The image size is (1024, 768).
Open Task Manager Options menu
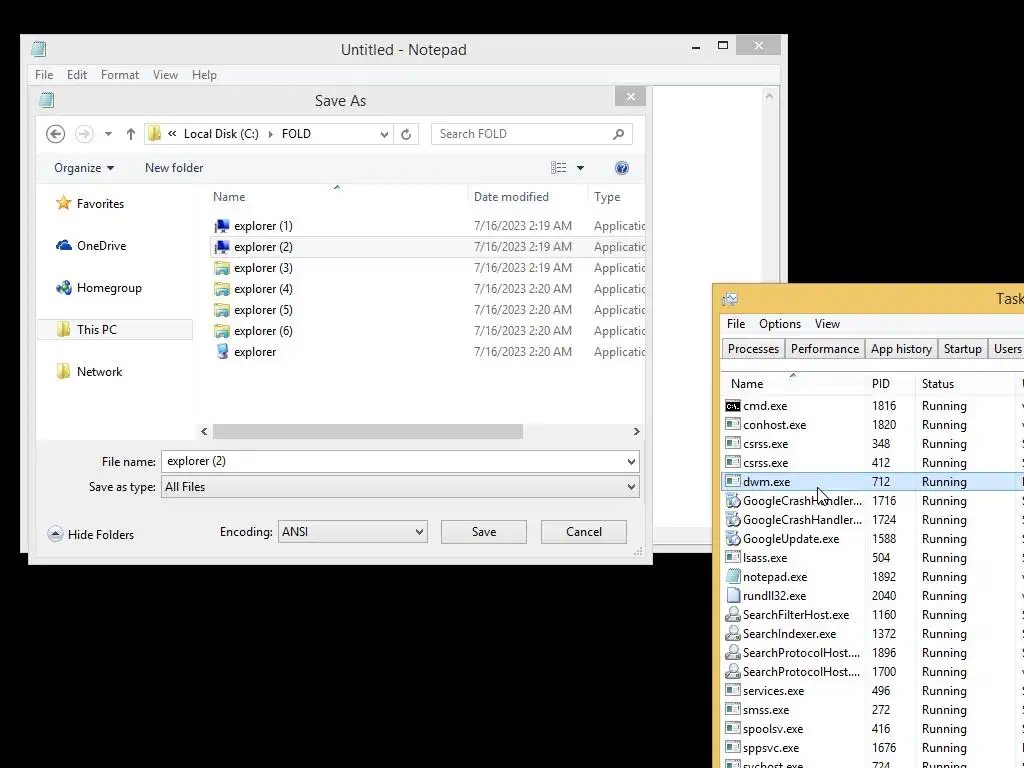coord(780,324)
